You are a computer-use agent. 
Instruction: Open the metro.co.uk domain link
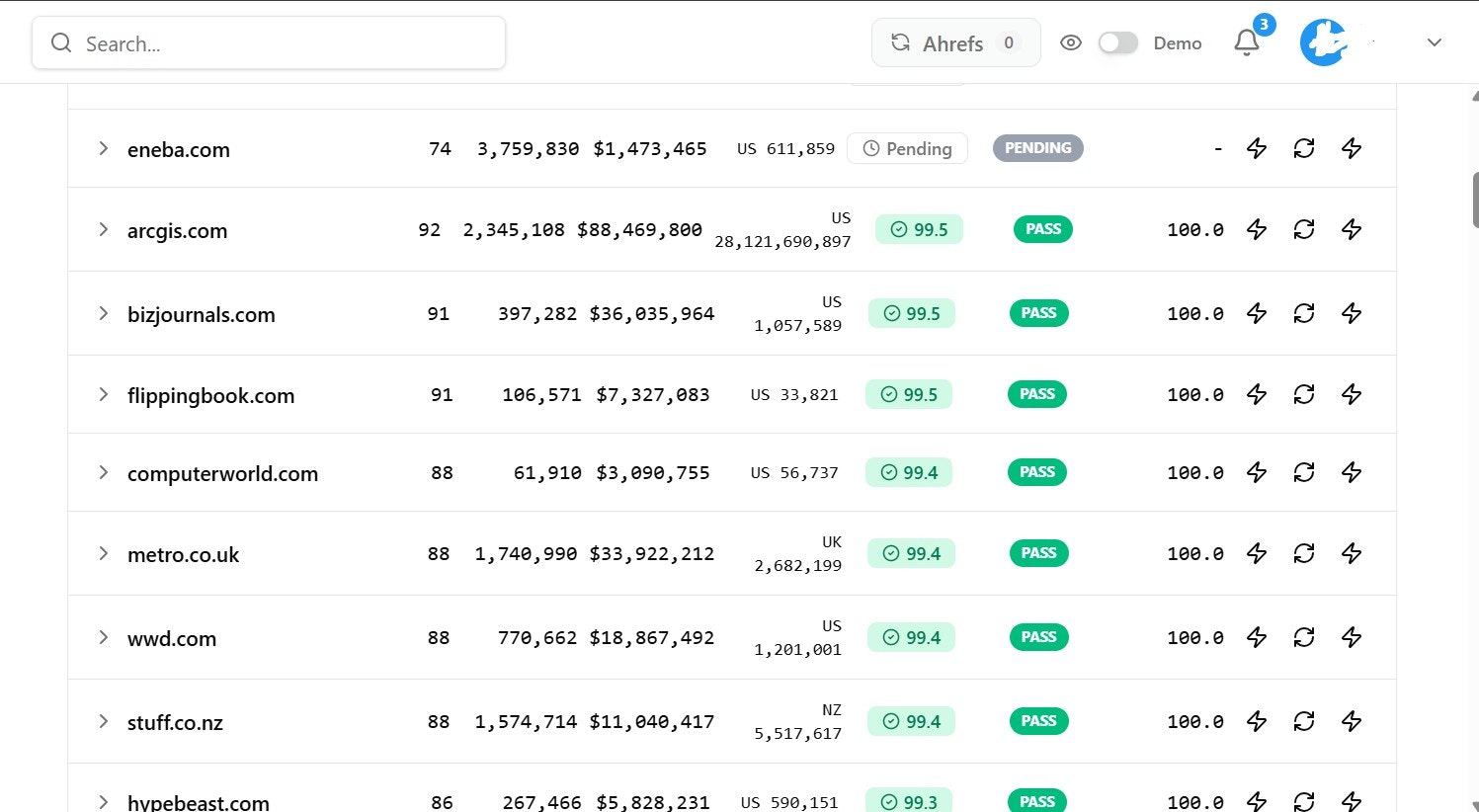(182, 554)
